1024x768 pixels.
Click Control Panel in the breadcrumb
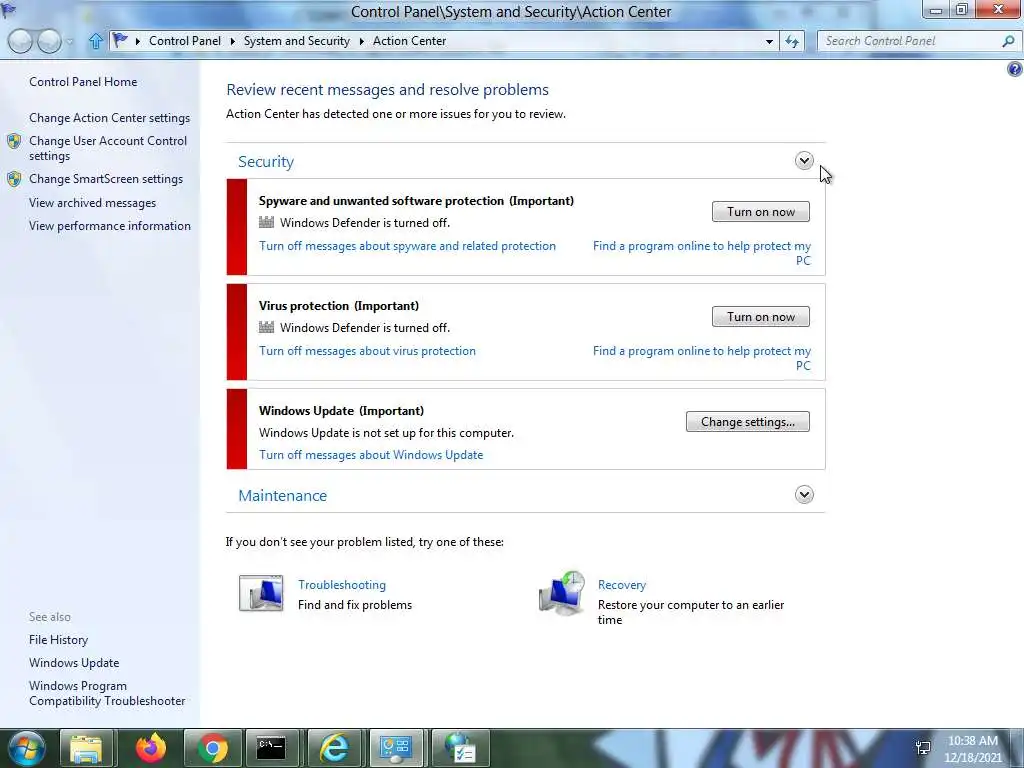(185, 41)
